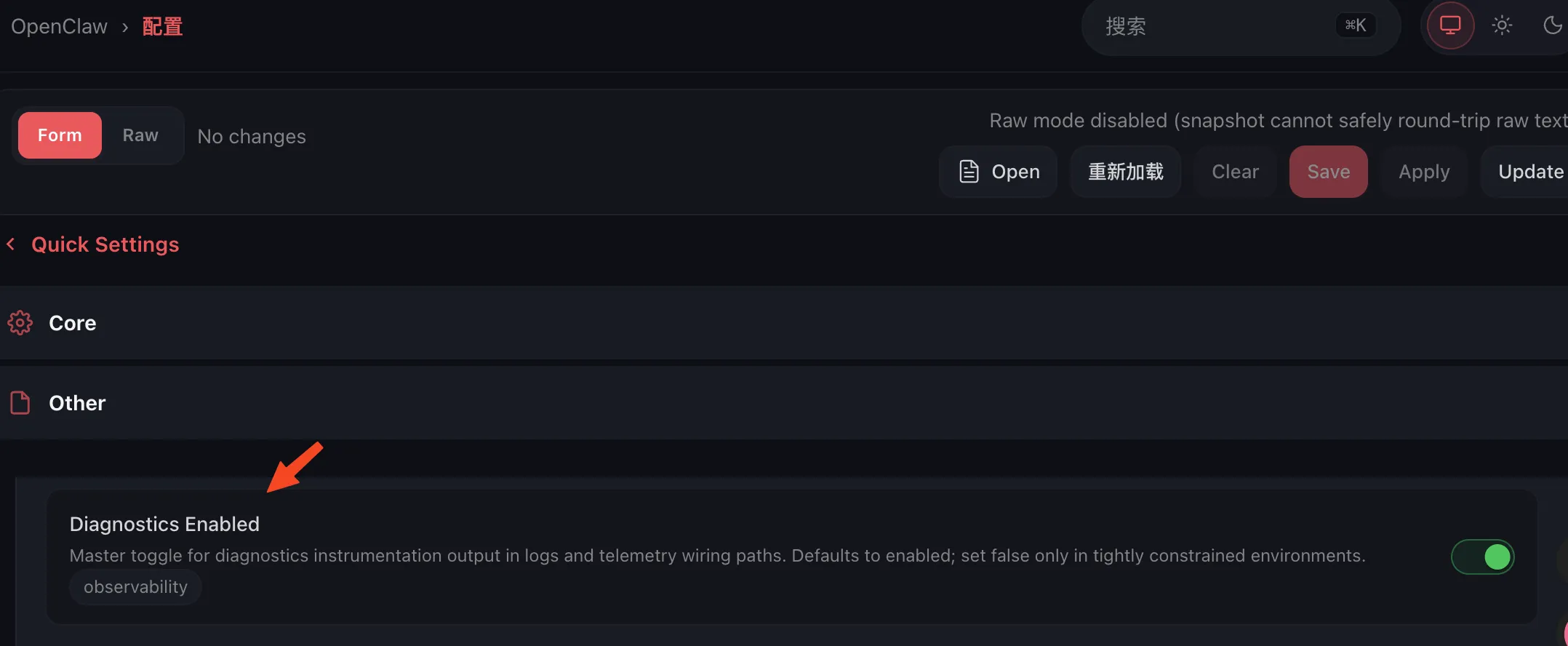
Task: Expand the Other settings section
Action: (76, 402)
